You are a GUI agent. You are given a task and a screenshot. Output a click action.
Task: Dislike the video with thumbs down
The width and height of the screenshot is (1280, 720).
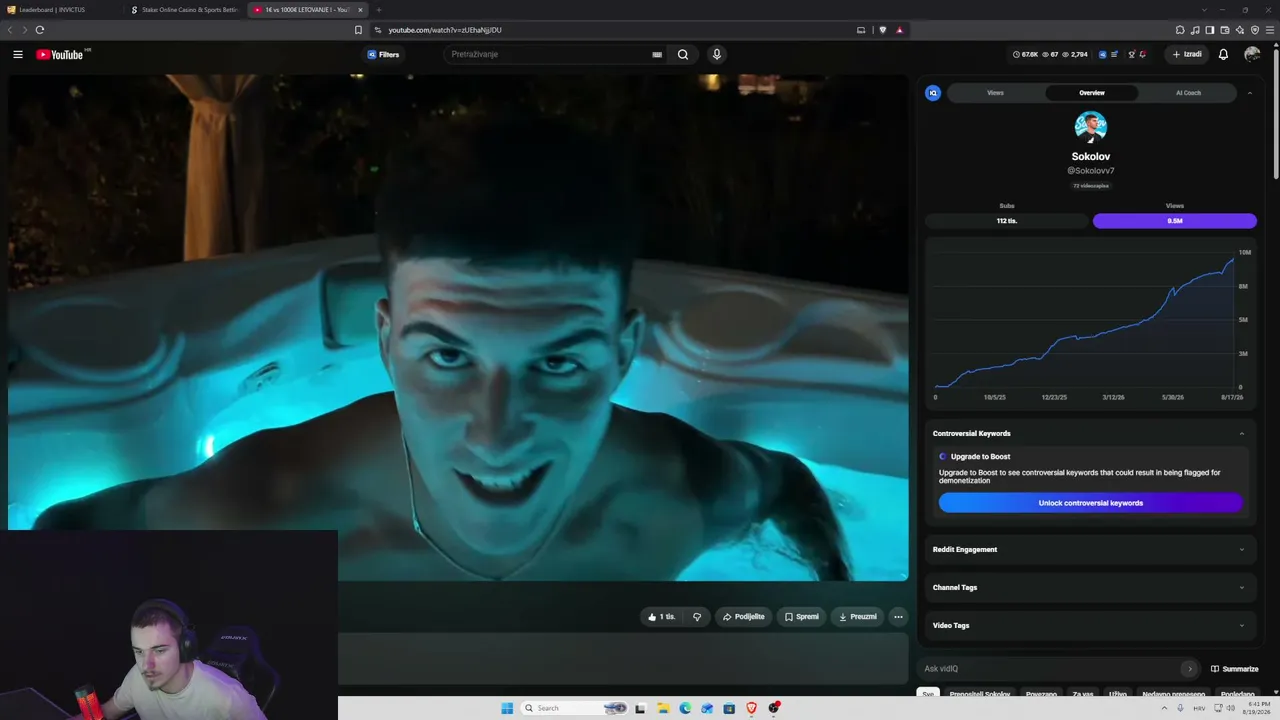(697, 617)
